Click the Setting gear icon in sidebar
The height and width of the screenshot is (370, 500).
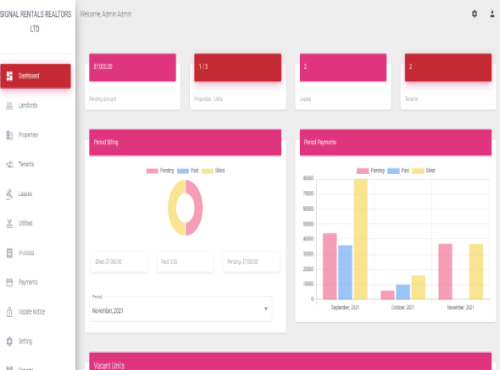(10, 341)
